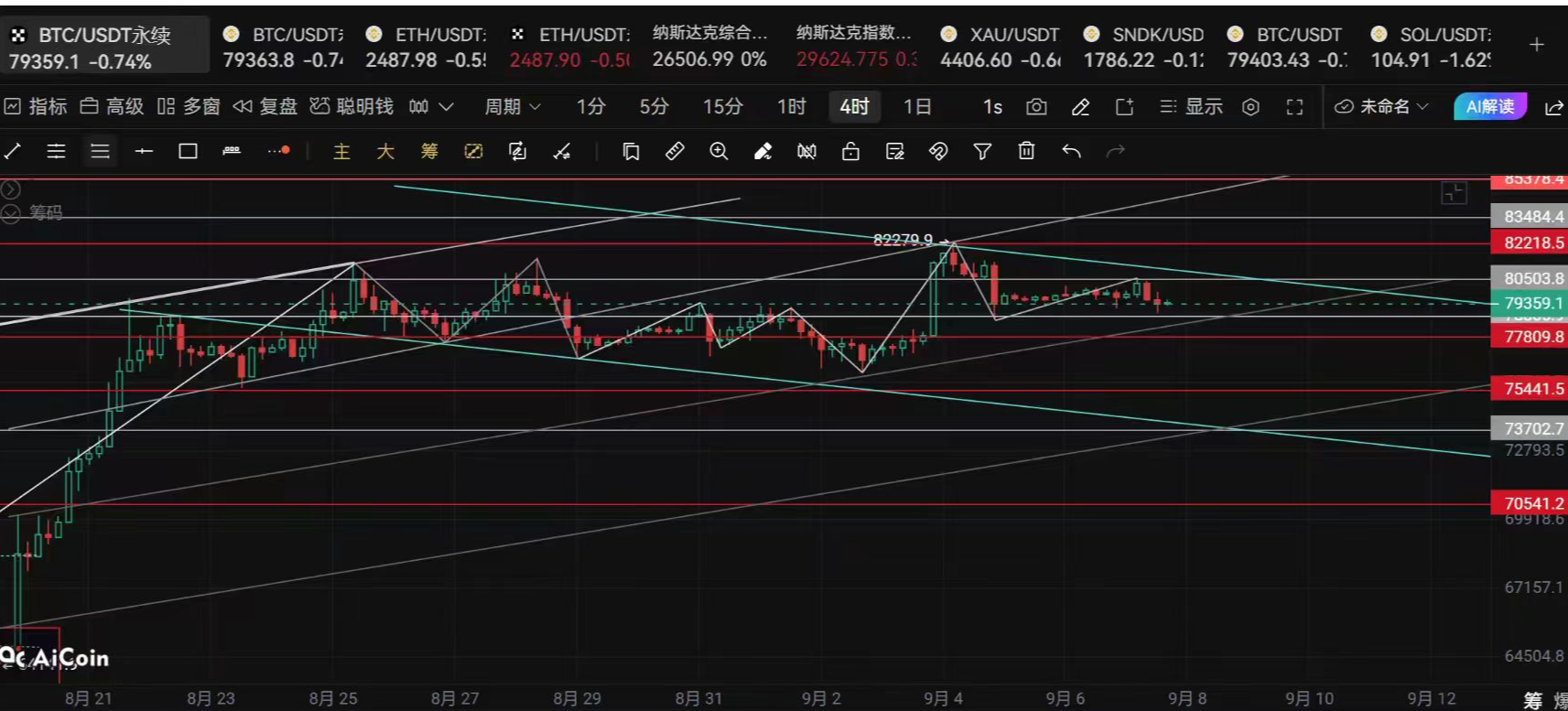The width and height of the screenshot is (1568, 711).
Task: Click the 75441.5 red price level label
Action: [x=1530, y=389]
